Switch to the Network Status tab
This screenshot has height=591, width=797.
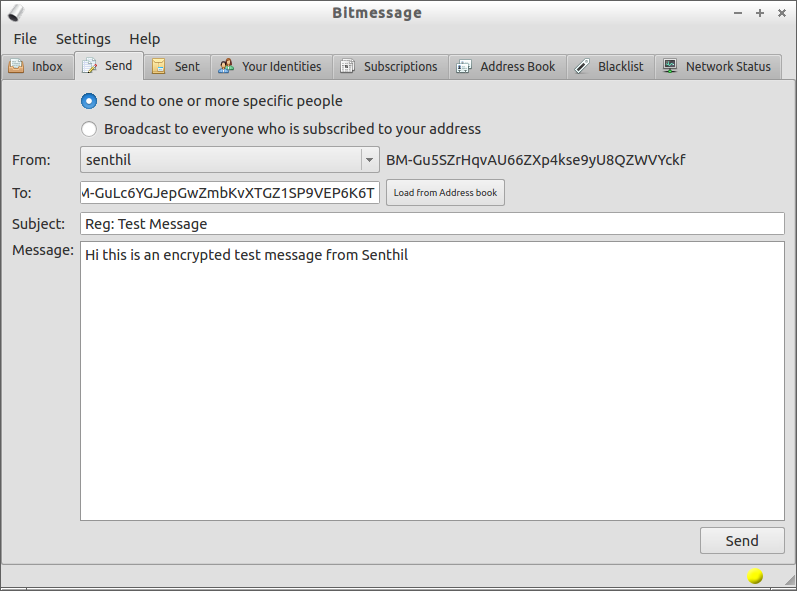pos(718,67)
